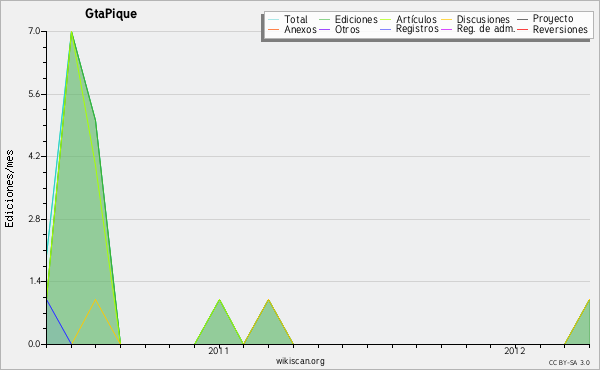600x370 pixels.
Task: Click the 2011 x-axis label
Action: pos(218,351)
